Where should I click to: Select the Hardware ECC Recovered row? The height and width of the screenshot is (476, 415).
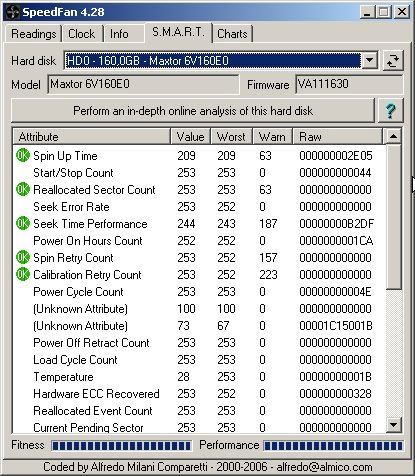[x=199, y=393]
